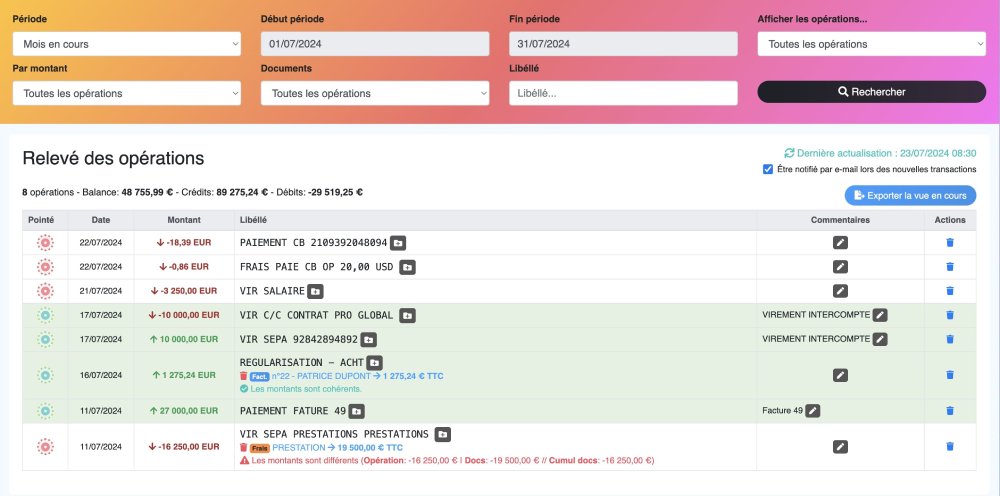Edit the Facture 49 comment

tap(813, 410)
